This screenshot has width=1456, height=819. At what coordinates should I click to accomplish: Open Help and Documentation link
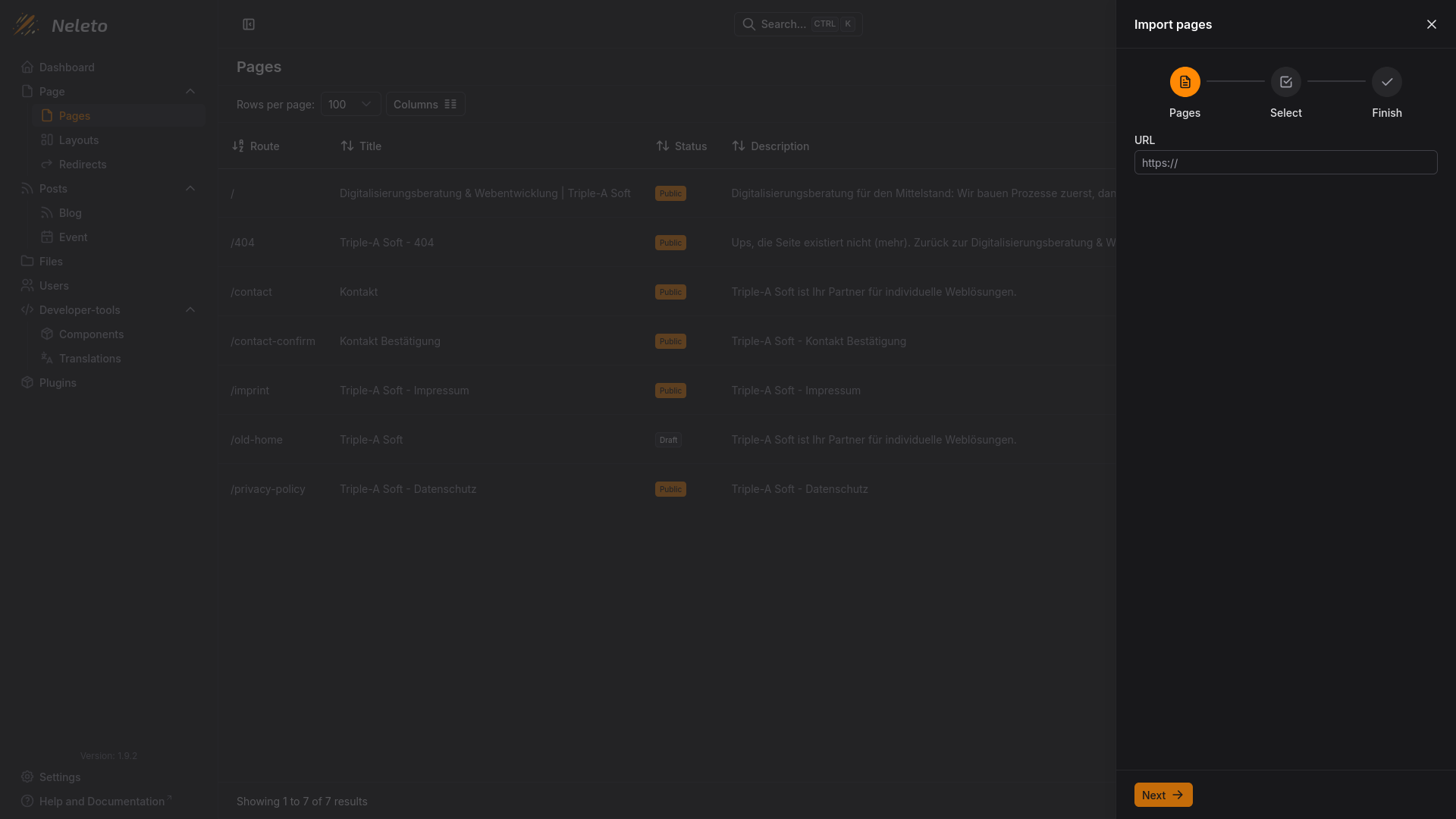102,801
